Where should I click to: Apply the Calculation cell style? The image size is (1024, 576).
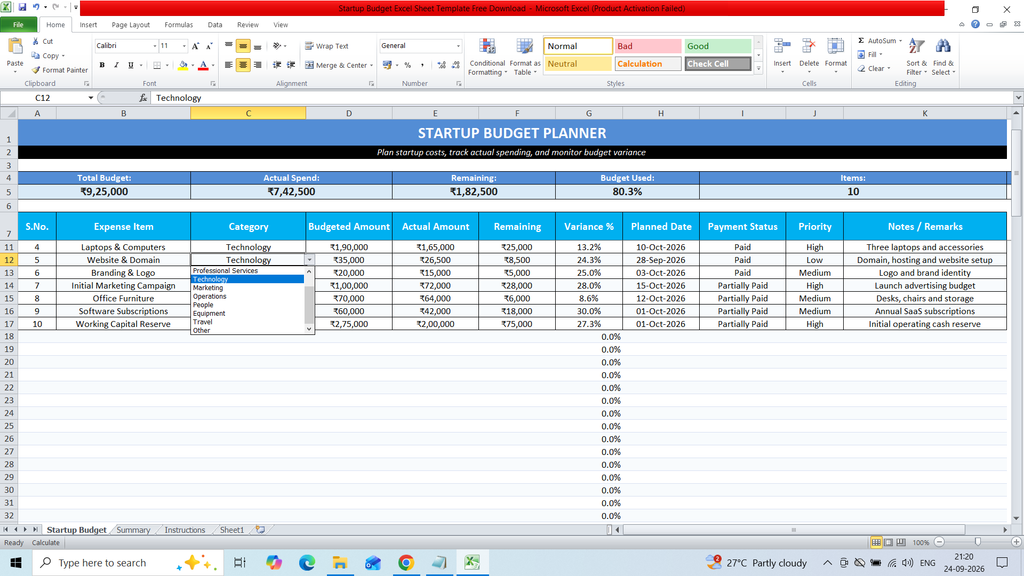pyautogui.click(x=648, y=64)
